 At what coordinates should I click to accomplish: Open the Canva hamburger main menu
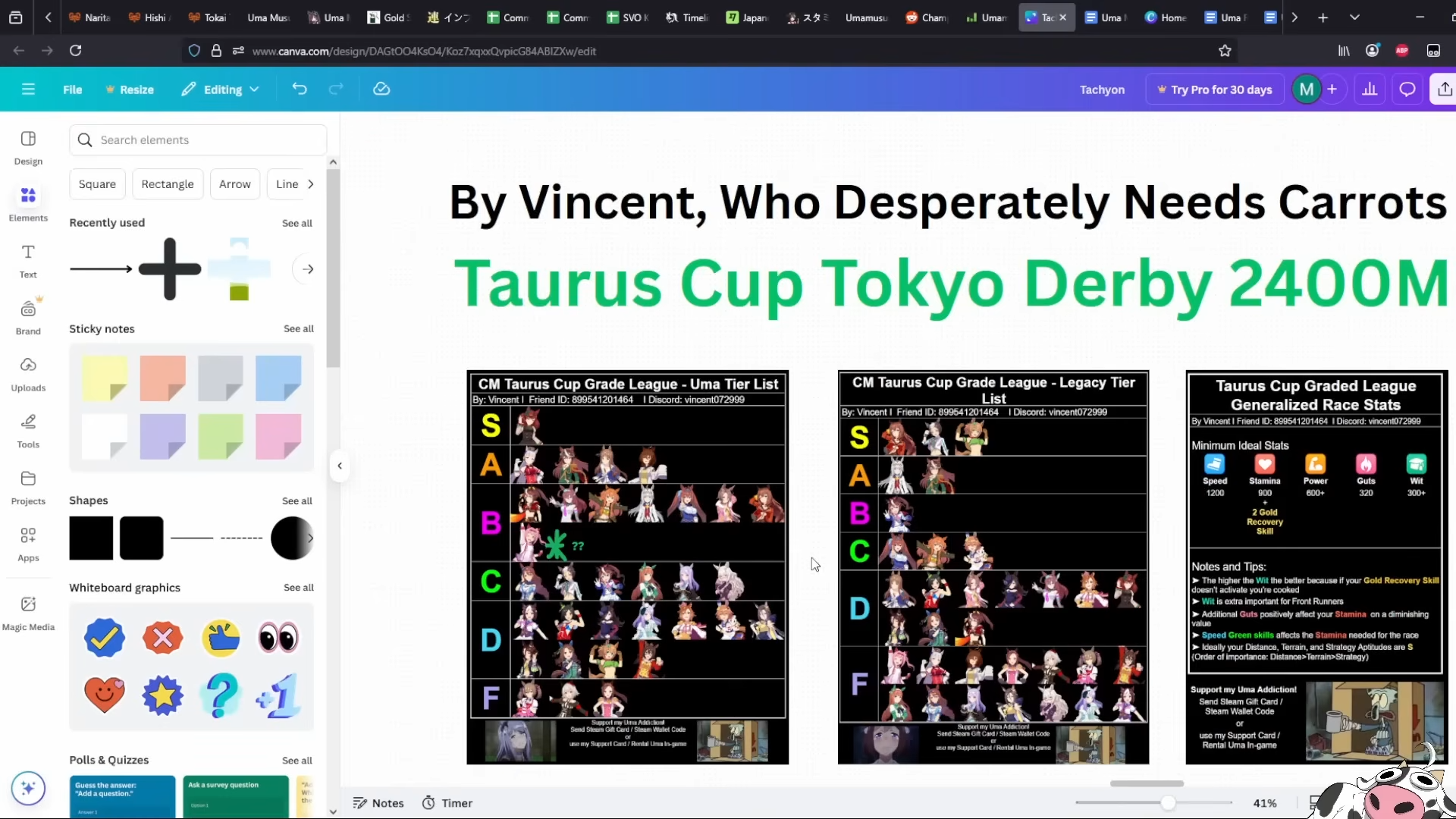[28, 89]
